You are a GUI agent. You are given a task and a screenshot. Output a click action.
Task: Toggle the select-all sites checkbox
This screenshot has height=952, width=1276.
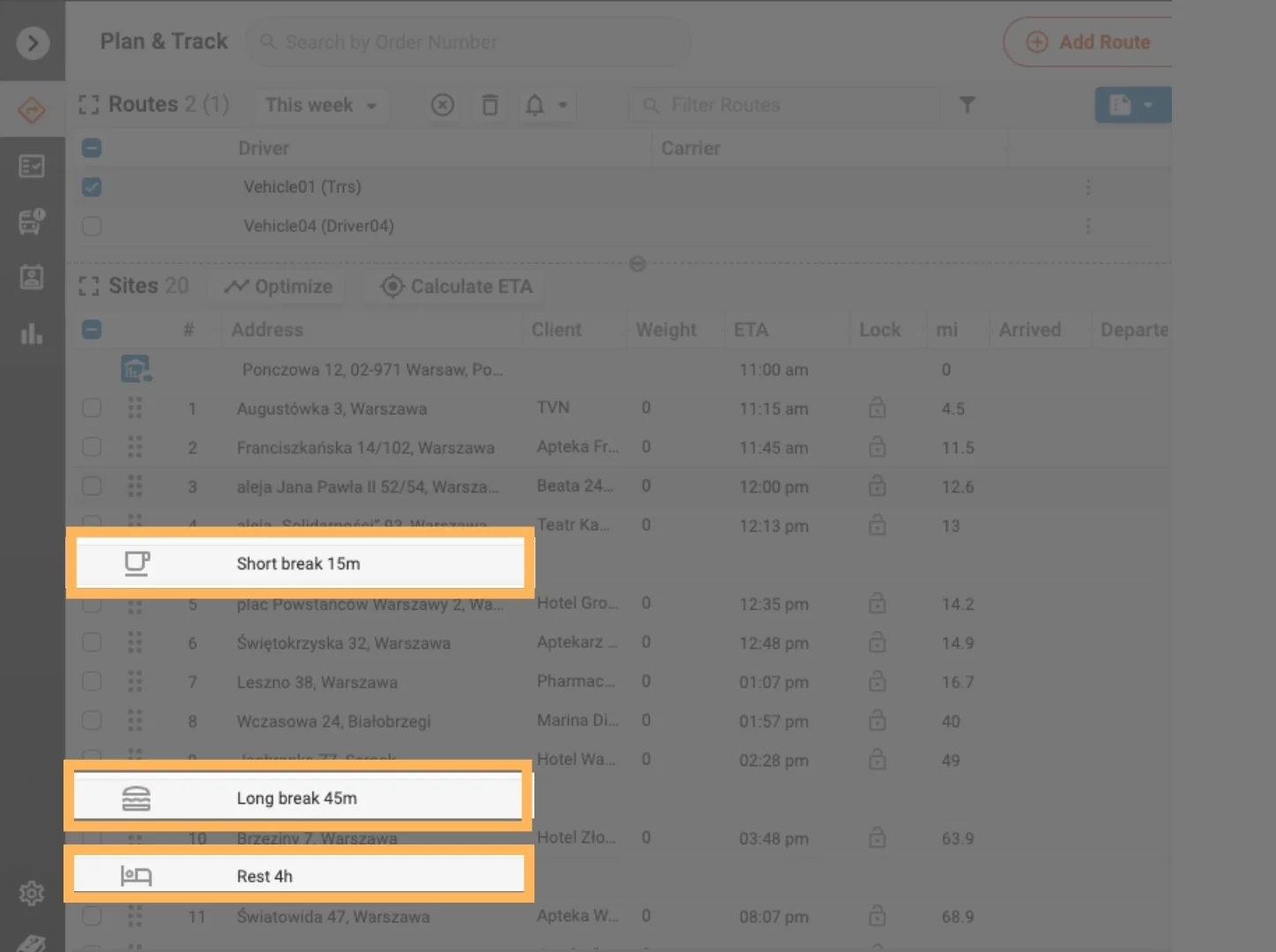click(x=92, y=330)
